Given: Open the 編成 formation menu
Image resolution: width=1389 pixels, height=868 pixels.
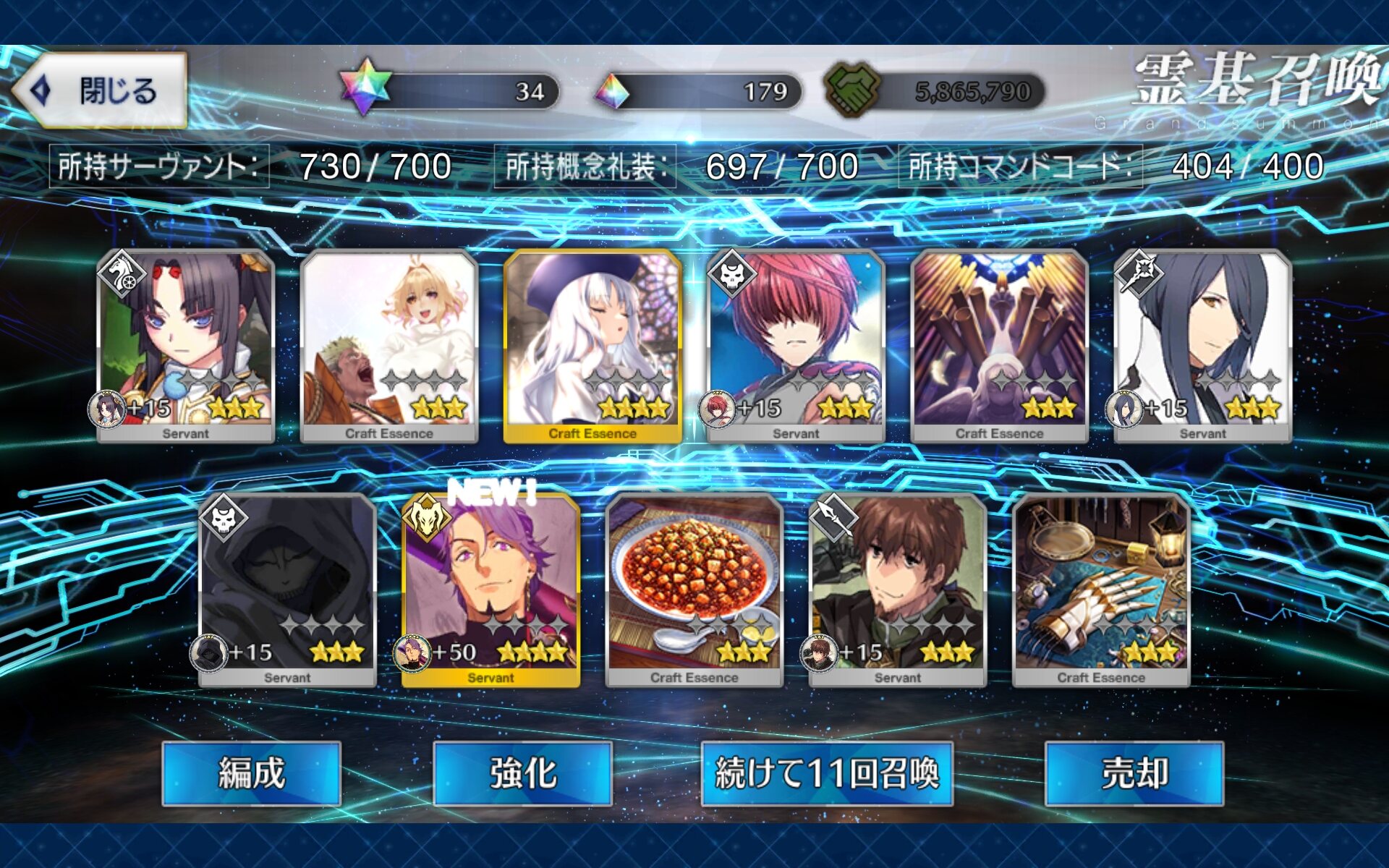Looking at the screenshot, I should pos(252,773).
